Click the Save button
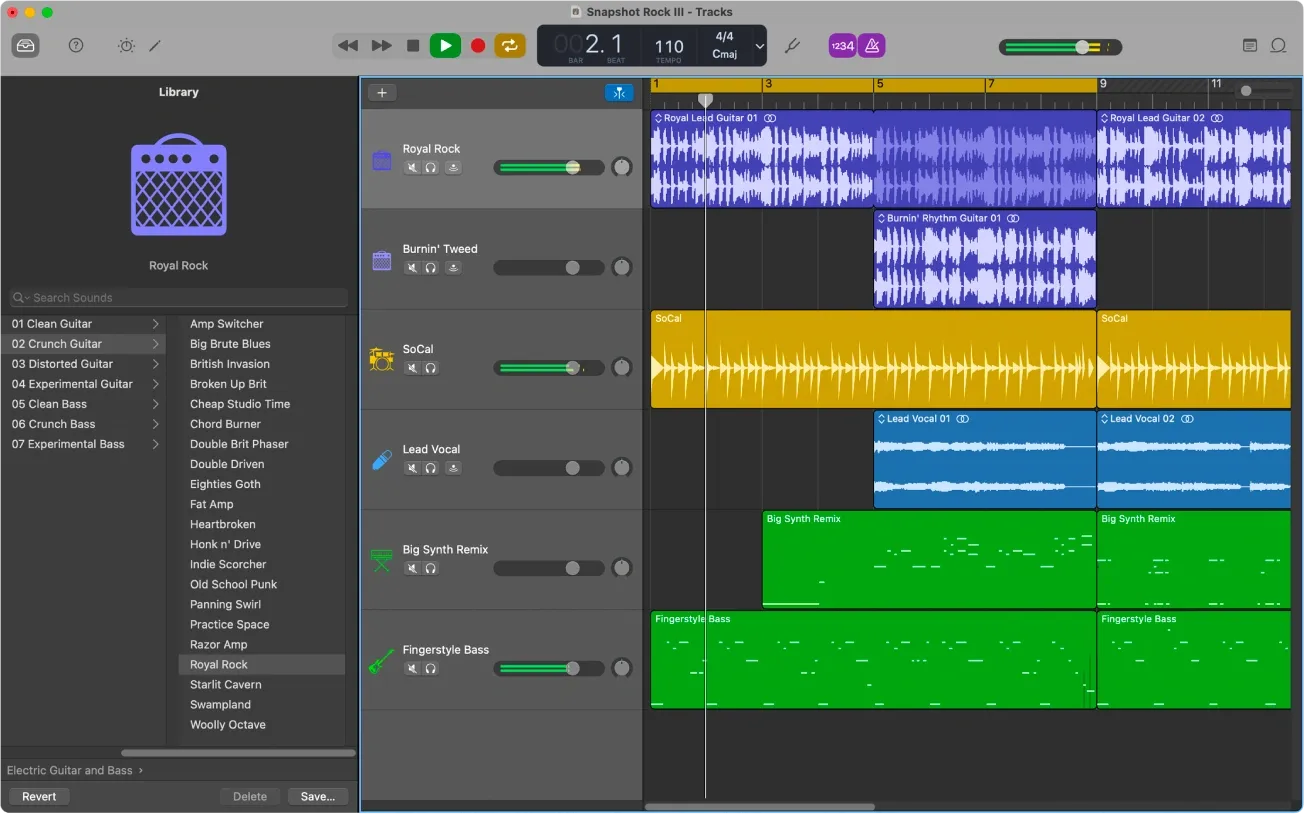 [318, 796]
